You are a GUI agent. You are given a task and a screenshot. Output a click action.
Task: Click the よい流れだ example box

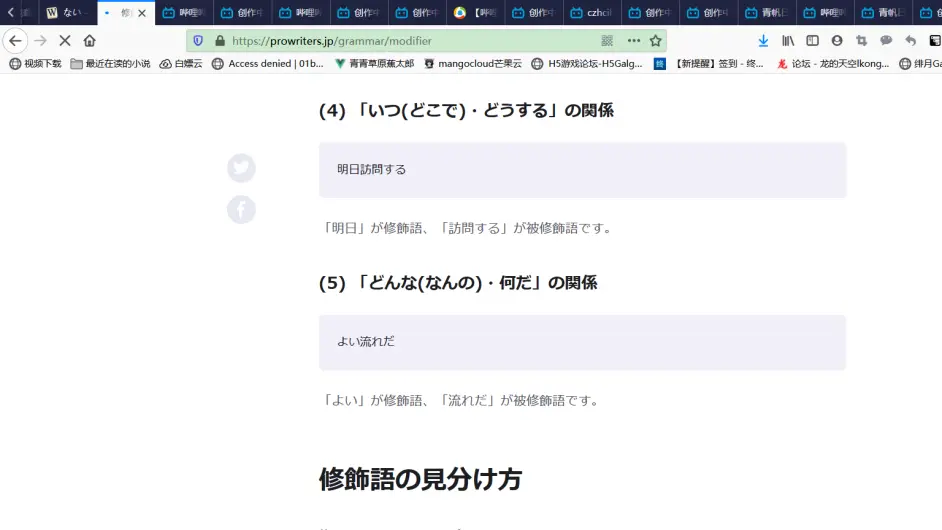[x=583, y=343]
